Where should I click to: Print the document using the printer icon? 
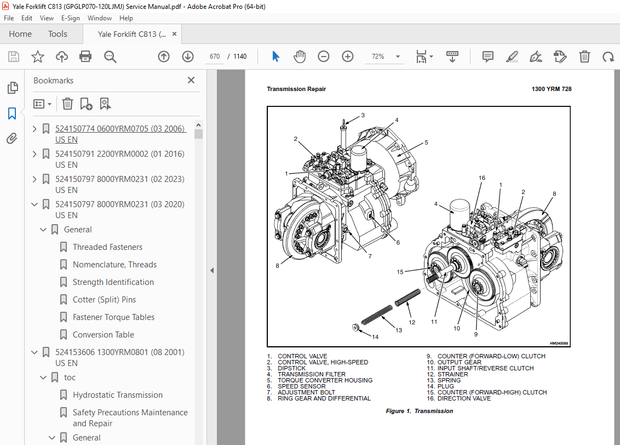pyautogui.click(x=87, y=57)
